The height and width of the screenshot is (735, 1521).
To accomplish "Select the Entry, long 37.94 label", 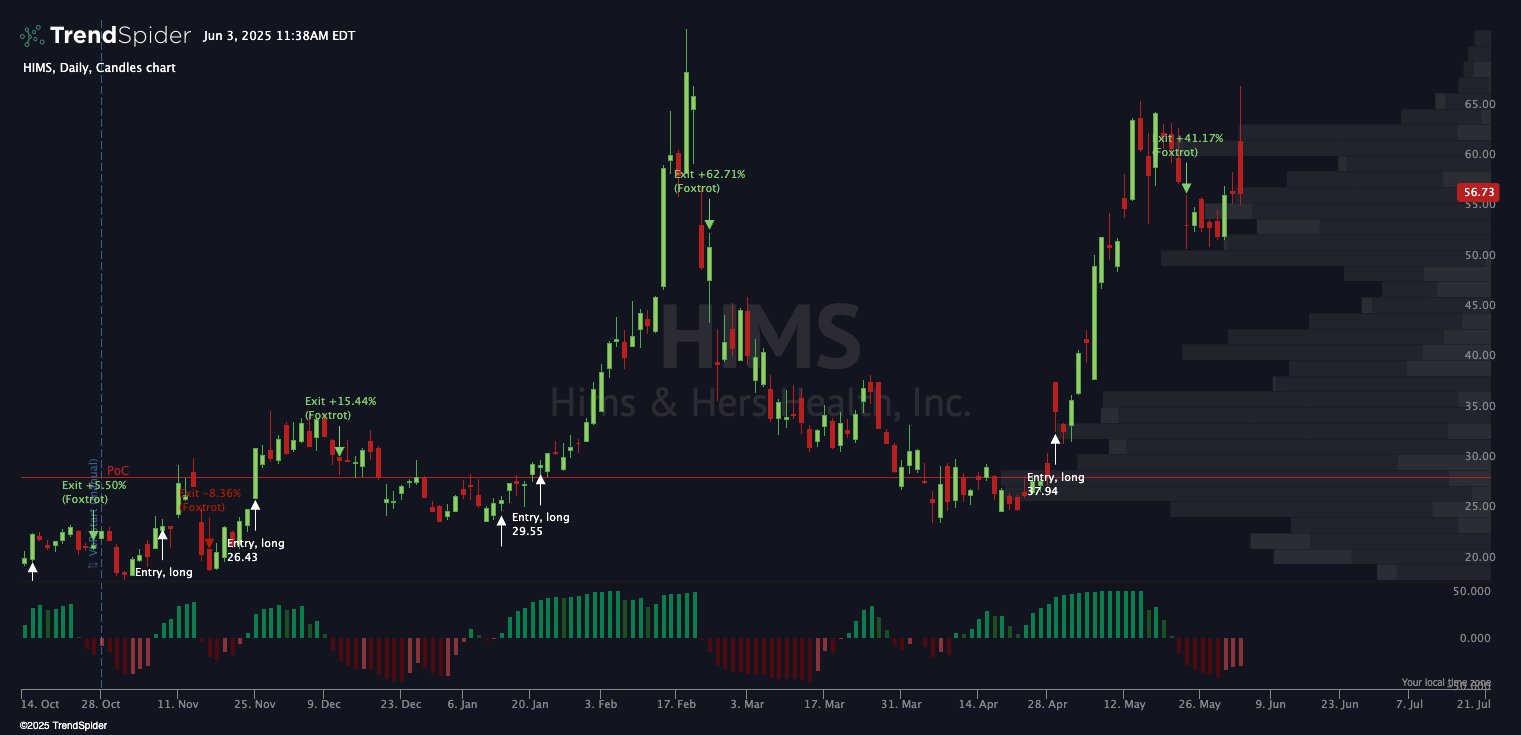I will click(x=1055, y=484).
